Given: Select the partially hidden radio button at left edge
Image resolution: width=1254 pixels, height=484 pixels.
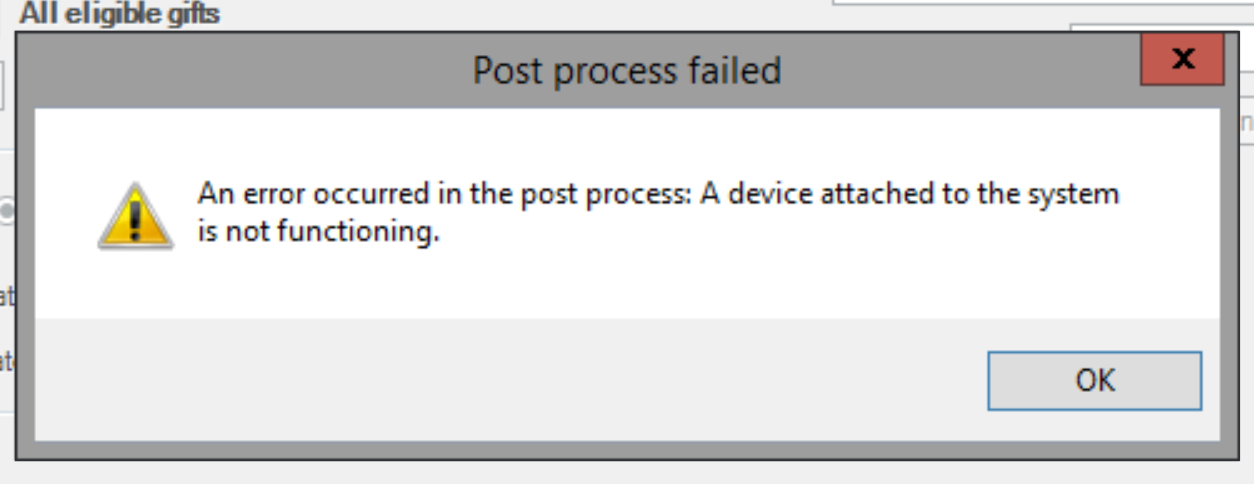Looking at the screenshot, I should (x=7, y=212).
